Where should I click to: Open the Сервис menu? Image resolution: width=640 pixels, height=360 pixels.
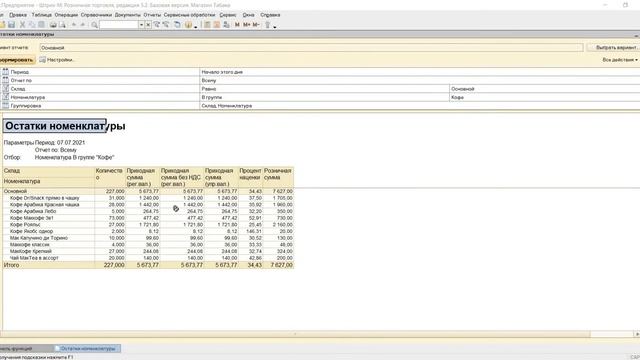click(228, 15)
